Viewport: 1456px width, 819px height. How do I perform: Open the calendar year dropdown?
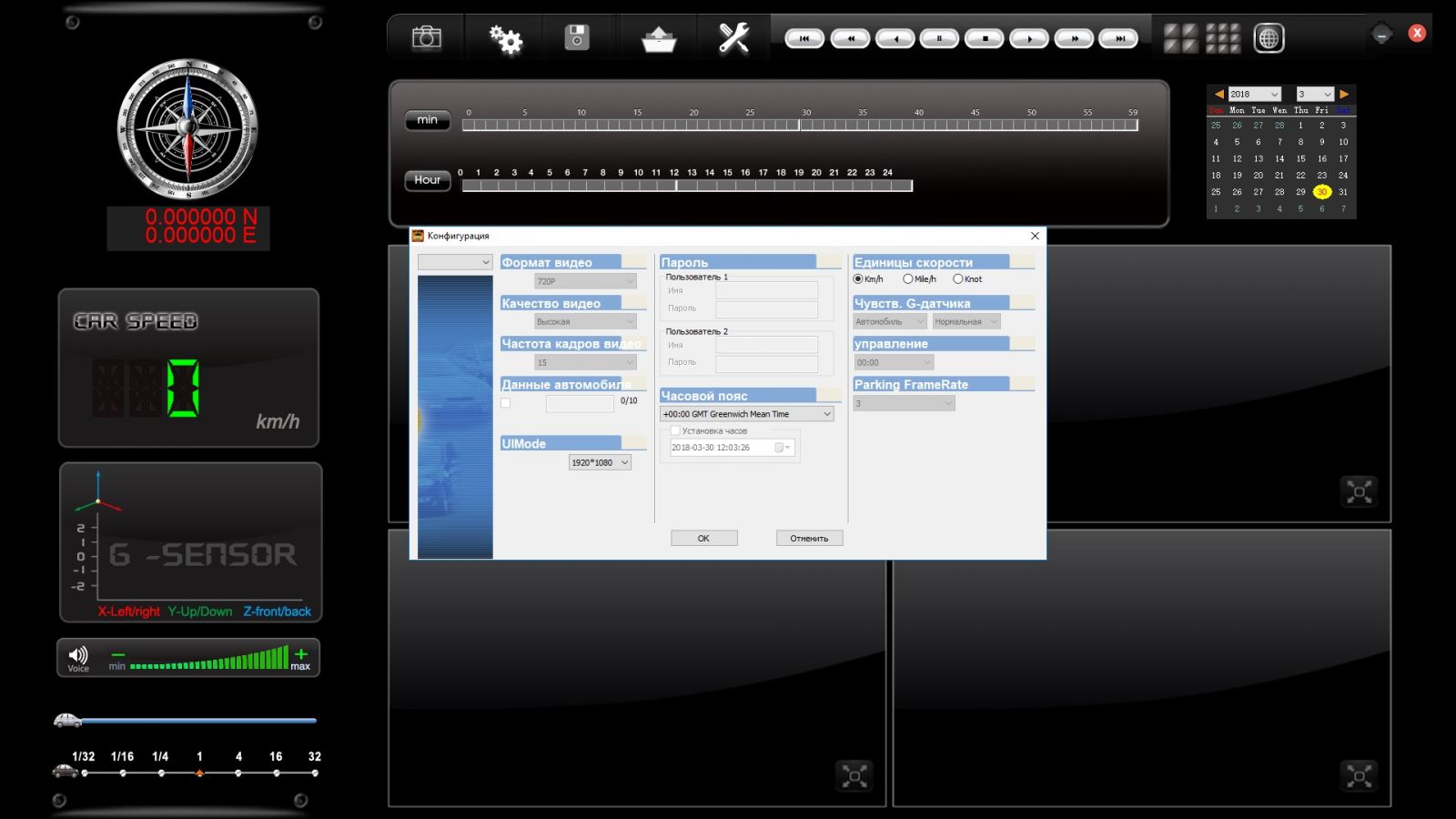point(1254,94)
